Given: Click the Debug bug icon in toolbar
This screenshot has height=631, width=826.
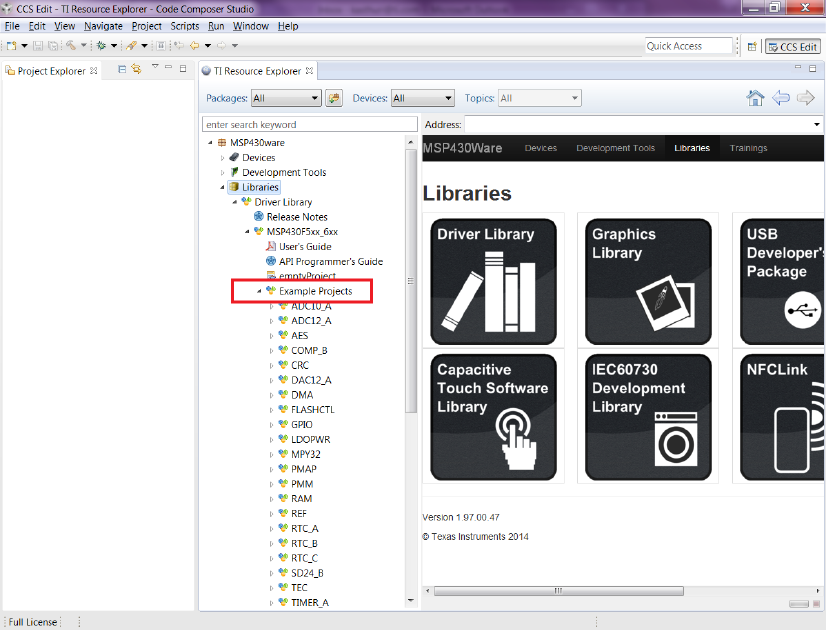Looking at the screenshot, I should (x=102, y=46).
